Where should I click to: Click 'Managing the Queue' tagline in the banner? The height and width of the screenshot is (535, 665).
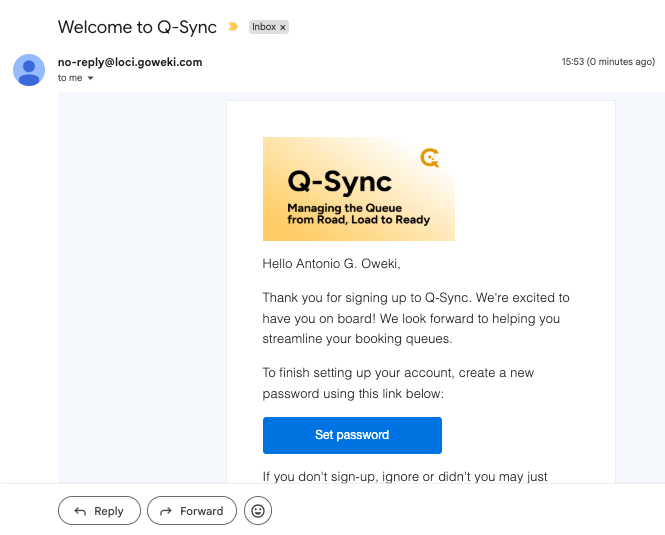point(358,214)
